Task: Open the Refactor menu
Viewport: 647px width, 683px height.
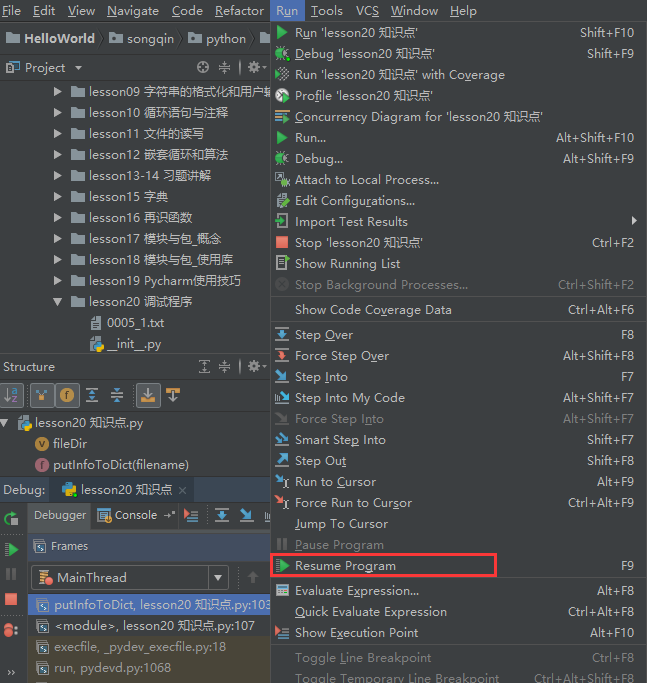Action: (239, 10)
